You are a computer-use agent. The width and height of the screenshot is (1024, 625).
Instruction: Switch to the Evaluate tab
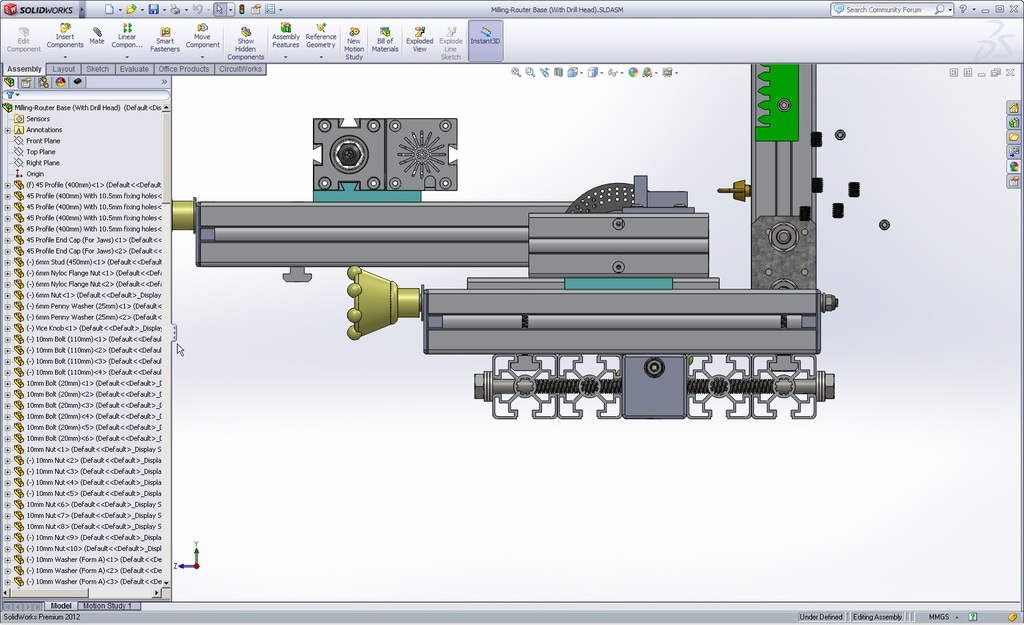coord(134,69)
